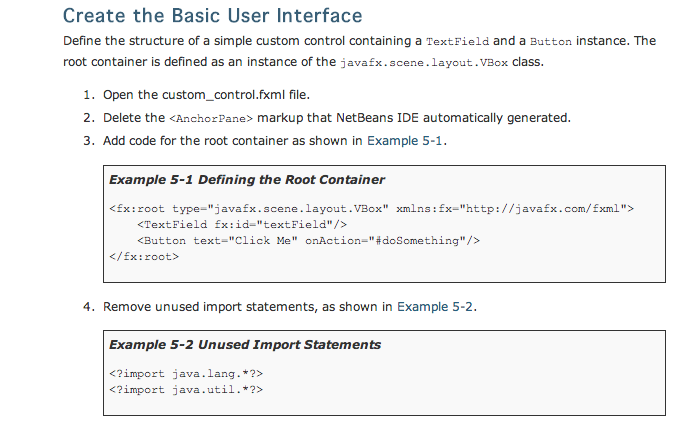The height and width of the screenshot is (432, 684).
Task: Click the opening <fx:root type=...> code line
Action: click(x=370, y=208)
